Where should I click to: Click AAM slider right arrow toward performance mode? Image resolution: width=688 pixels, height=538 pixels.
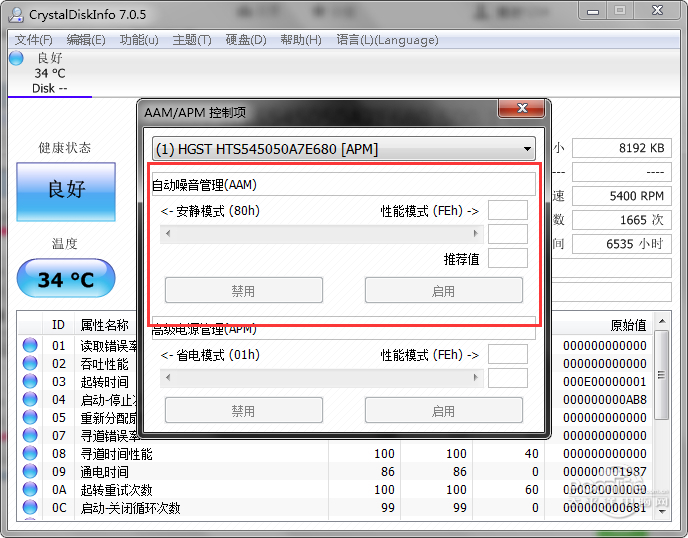coord(475,233)
